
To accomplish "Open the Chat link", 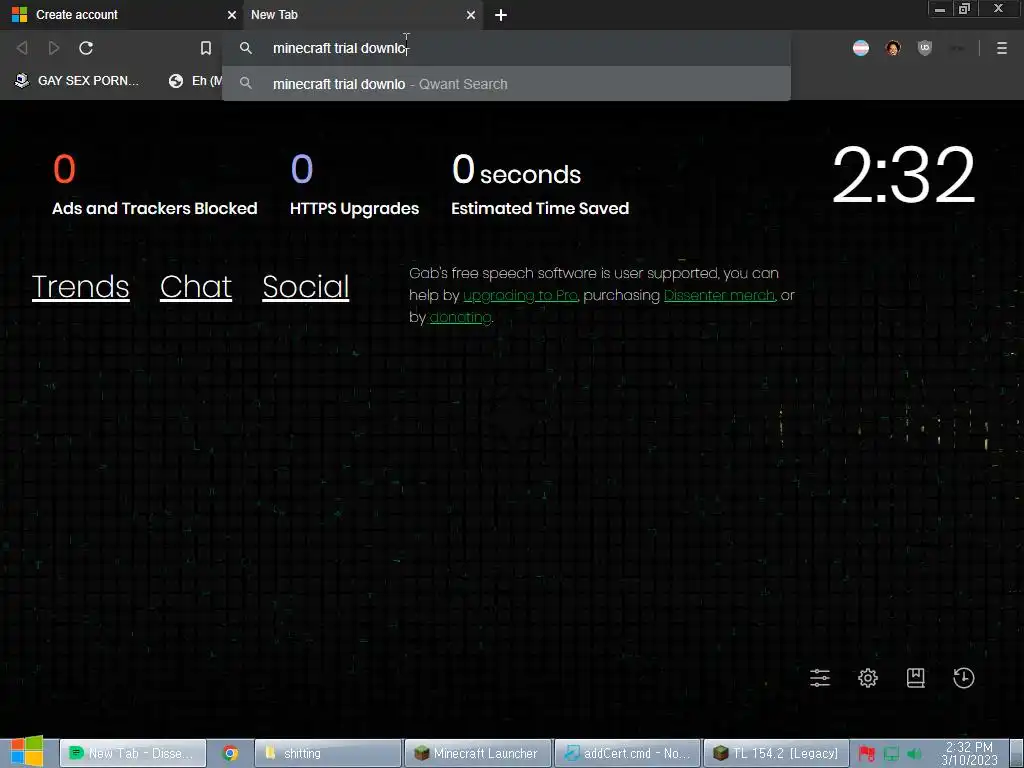I will pos(196,287).
